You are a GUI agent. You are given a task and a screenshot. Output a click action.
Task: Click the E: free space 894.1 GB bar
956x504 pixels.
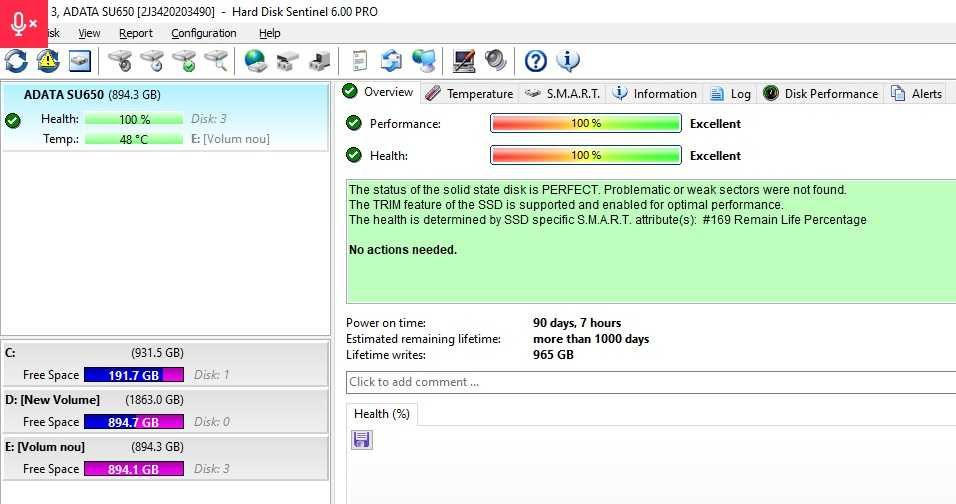pyautogui.click(x=134, y=469)
